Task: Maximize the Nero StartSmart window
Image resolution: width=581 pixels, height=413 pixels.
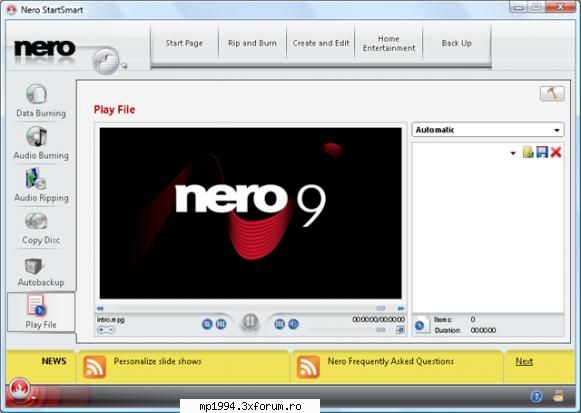Action: coord(537,7)
